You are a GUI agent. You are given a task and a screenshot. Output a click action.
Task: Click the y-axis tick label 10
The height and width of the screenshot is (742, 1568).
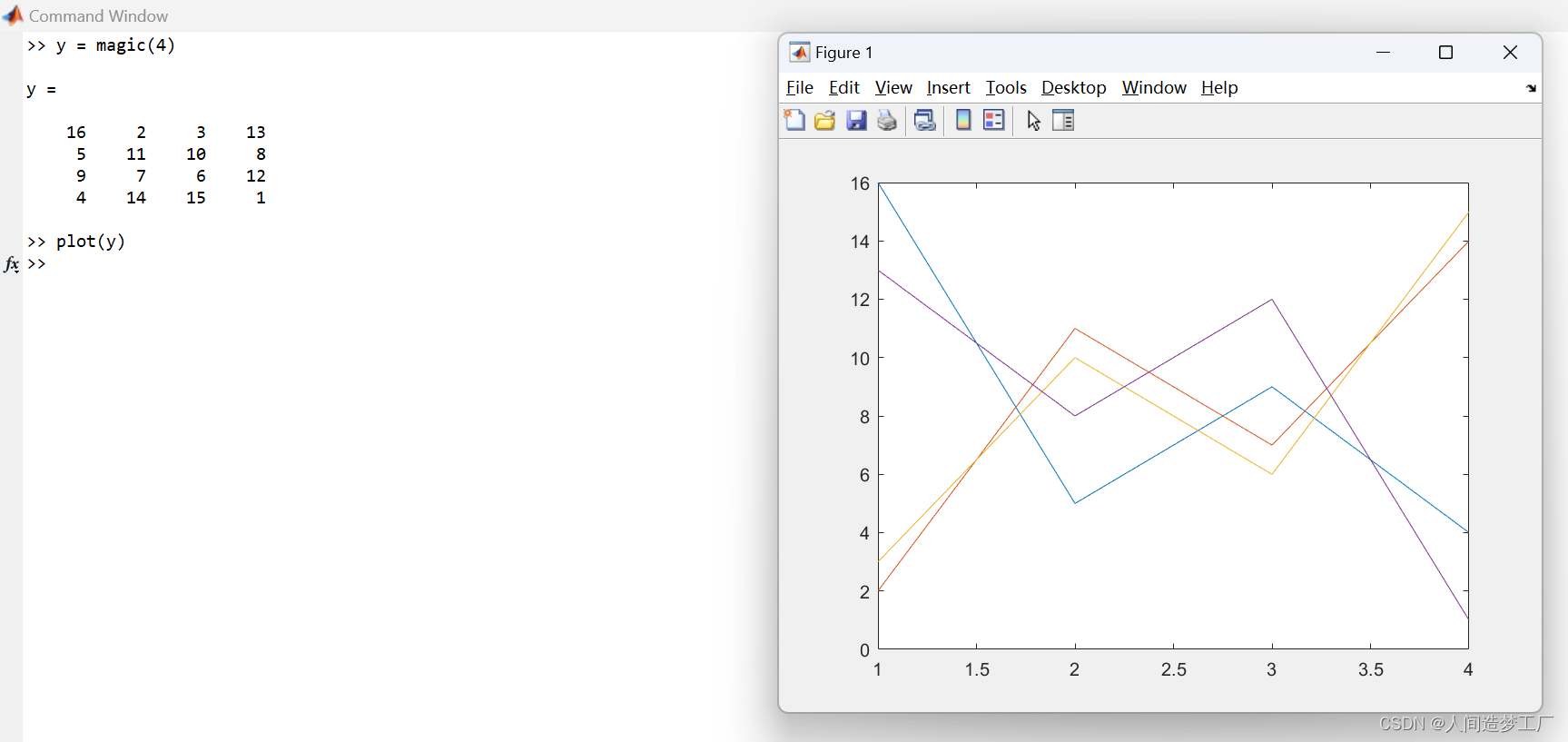coord(860,359)
